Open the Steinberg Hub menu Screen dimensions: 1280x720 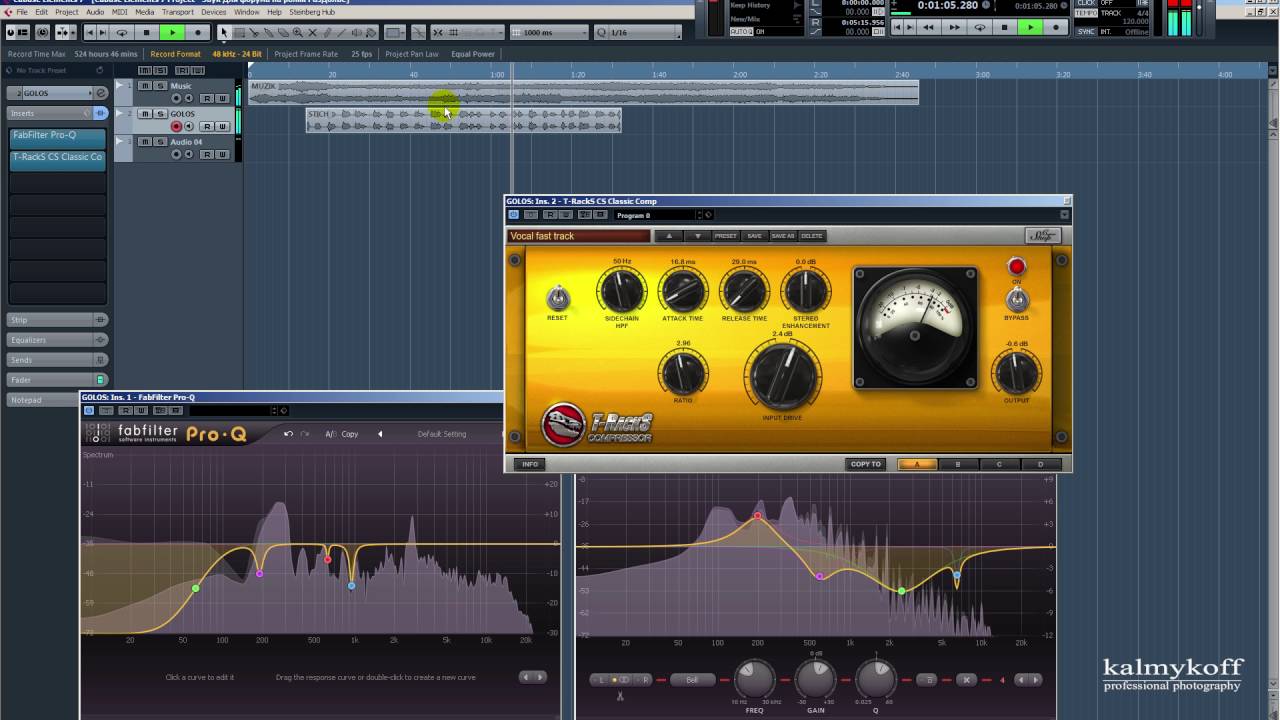coord(312,12)
